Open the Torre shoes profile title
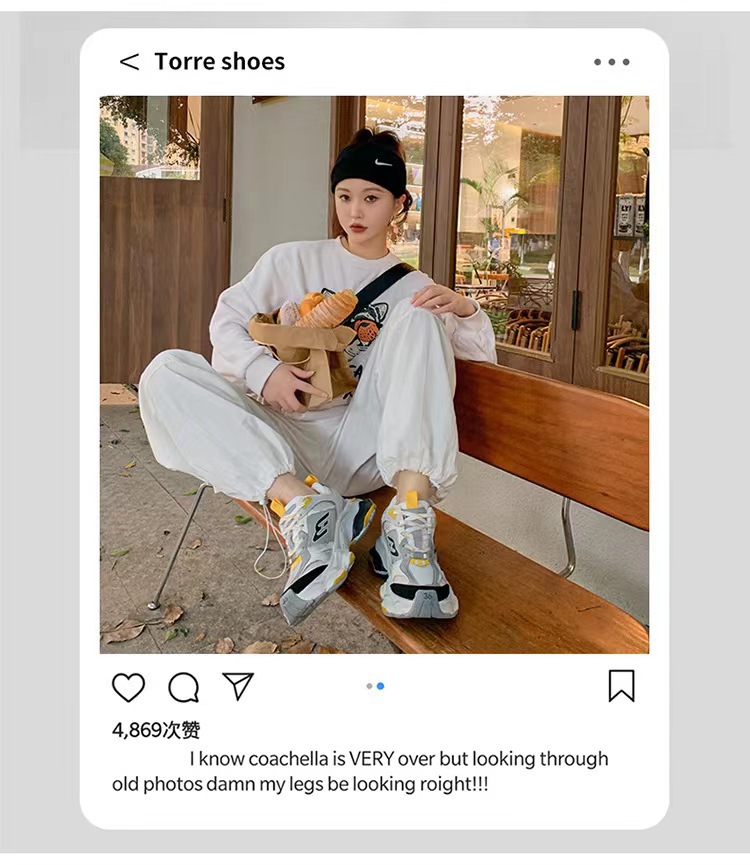This screenshot has width=750, height=865. click(x=219, y=61)
